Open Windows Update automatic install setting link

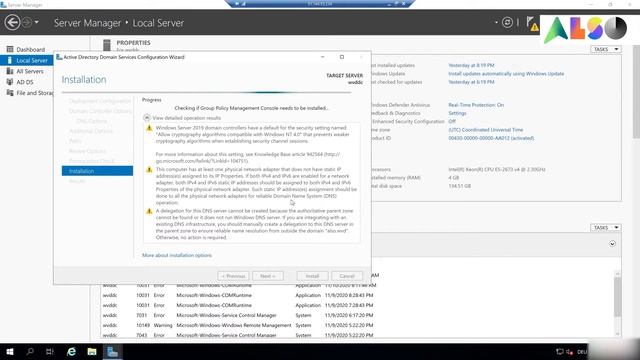(x=506, y=74)
